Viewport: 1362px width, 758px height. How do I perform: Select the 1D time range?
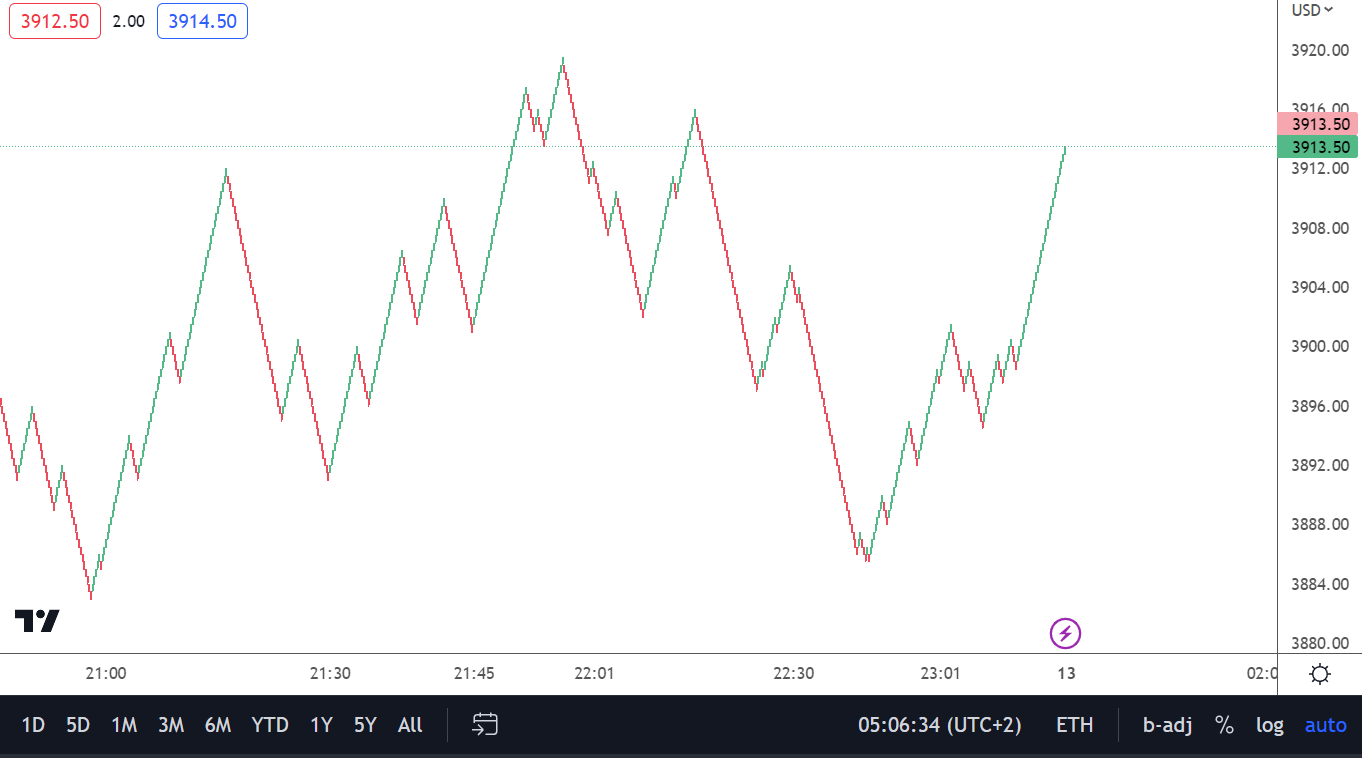pyautogui.click(x=33, y=725)
